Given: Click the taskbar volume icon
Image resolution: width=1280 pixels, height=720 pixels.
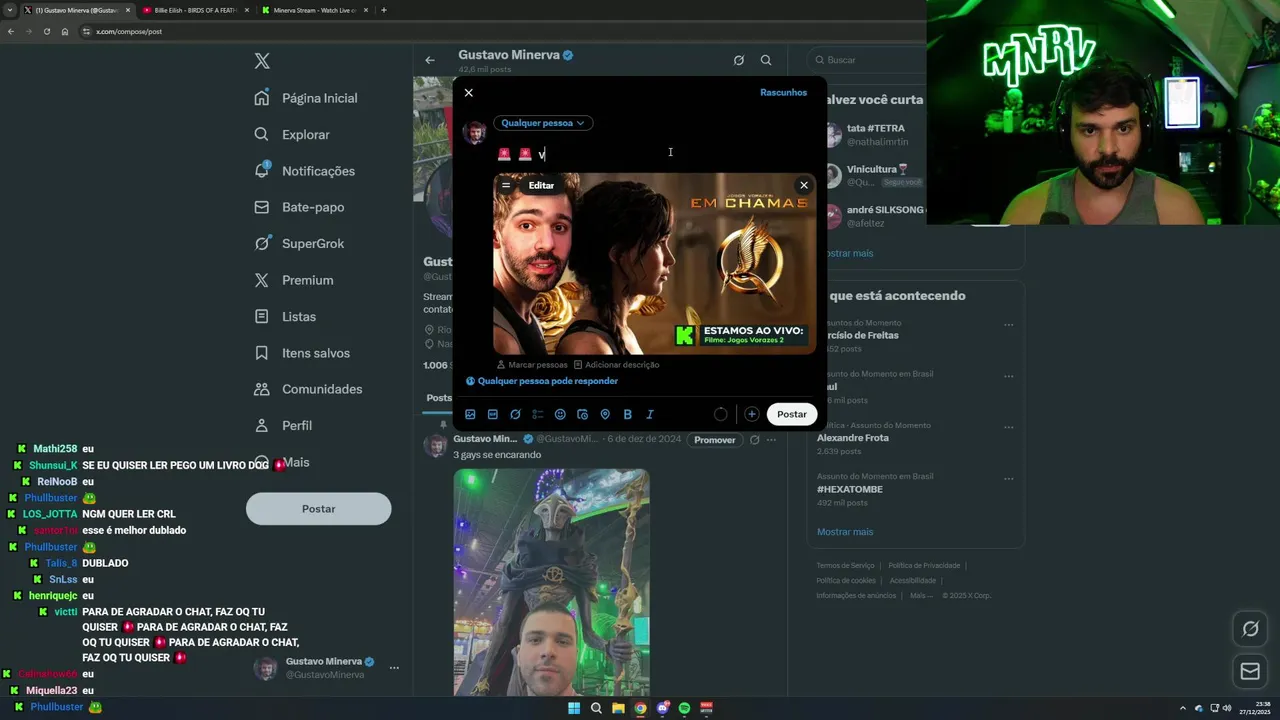Looking at the screenshot, I should tap(1227, 708).
